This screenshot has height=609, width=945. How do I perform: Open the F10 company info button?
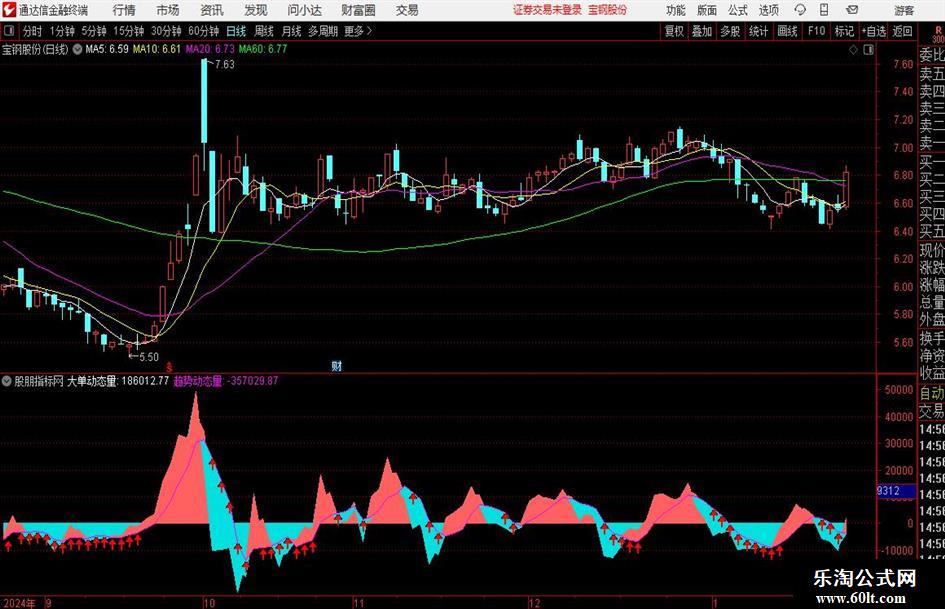pyautogui.click(x=816, y=31)
